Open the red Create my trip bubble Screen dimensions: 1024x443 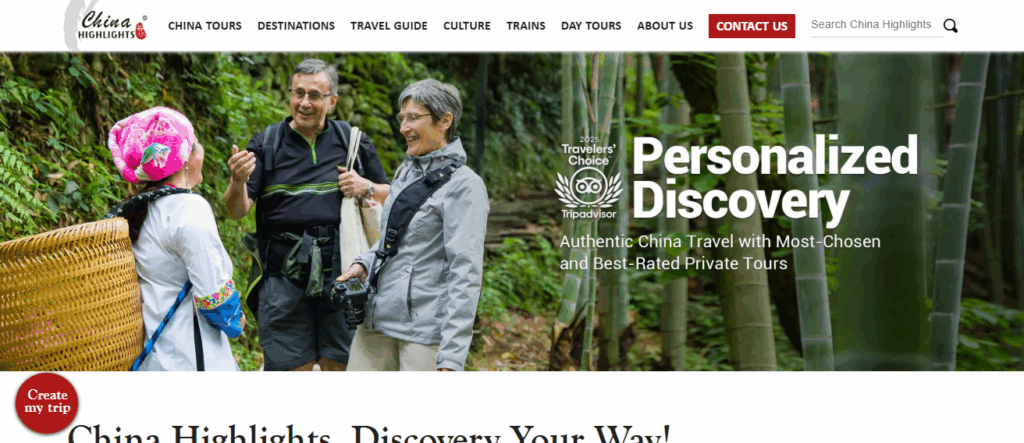coord(47,403)
